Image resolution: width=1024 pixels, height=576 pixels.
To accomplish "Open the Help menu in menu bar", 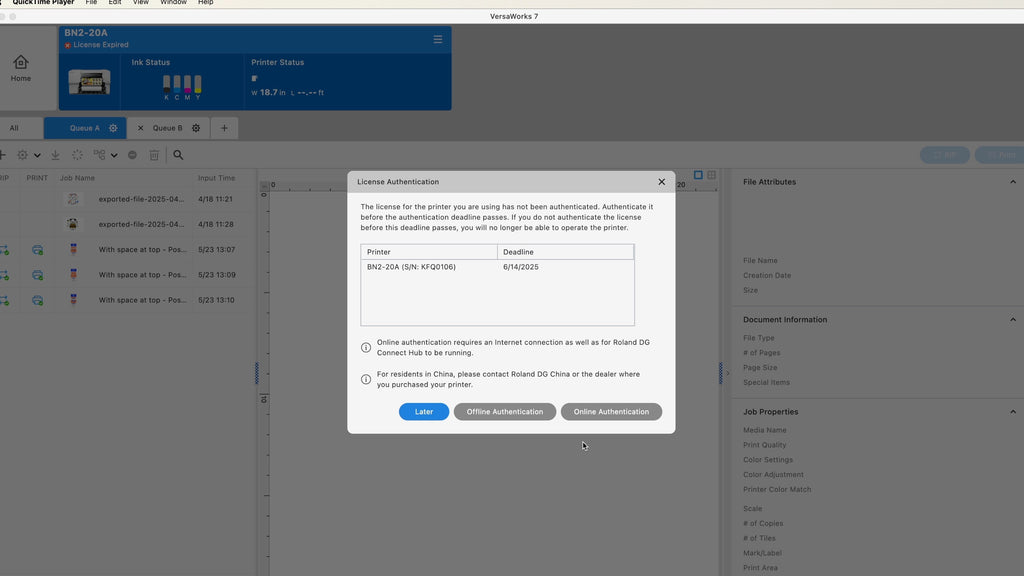I will 206,3.
